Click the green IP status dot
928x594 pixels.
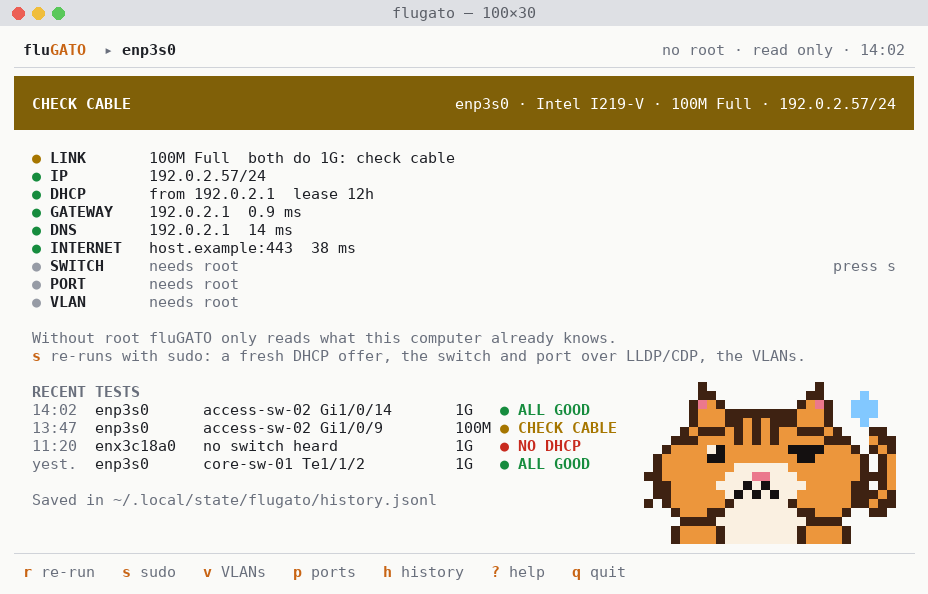point(37,177)
